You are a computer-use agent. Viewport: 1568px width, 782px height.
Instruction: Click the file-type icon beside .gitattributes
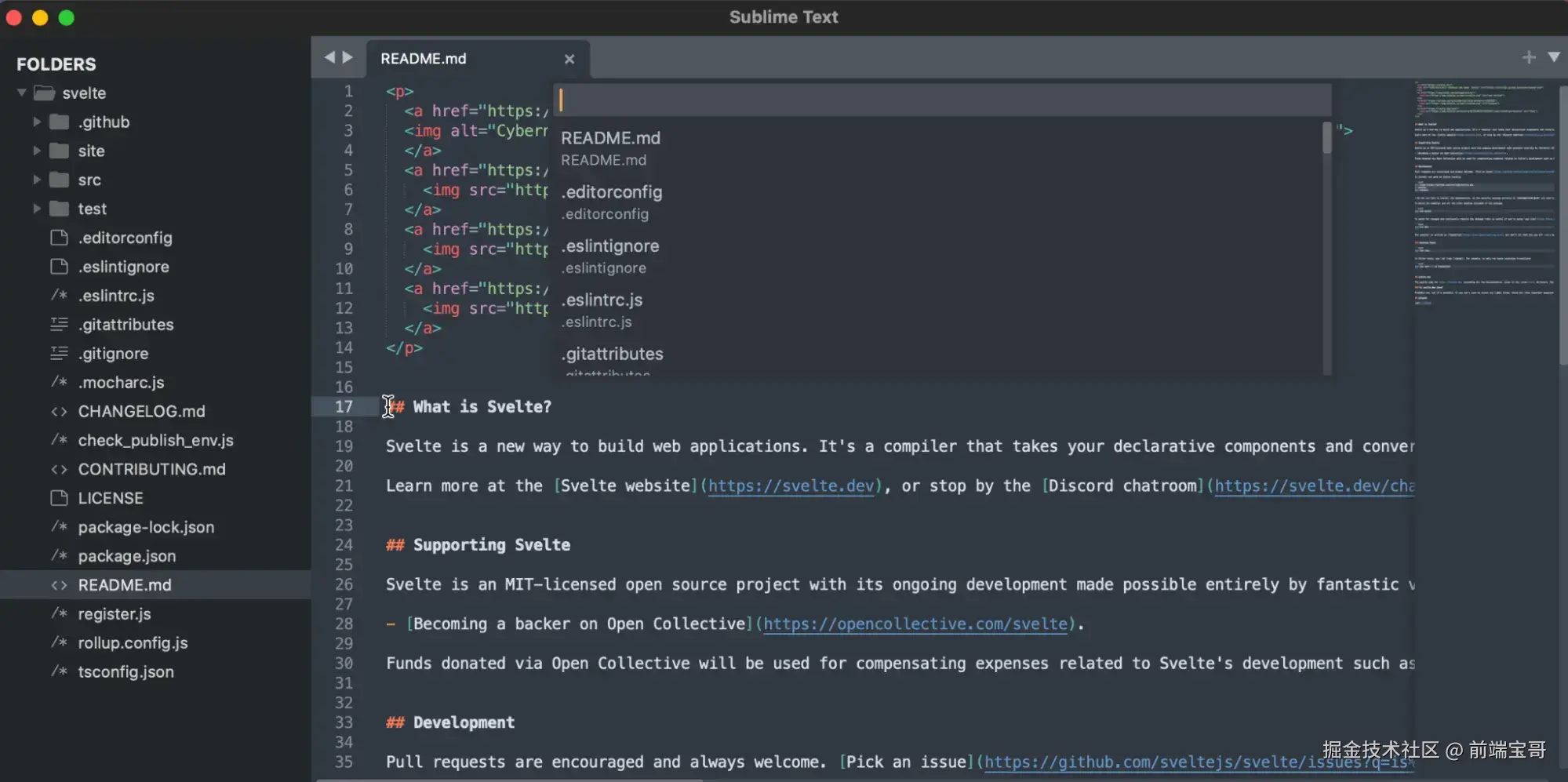59,325
